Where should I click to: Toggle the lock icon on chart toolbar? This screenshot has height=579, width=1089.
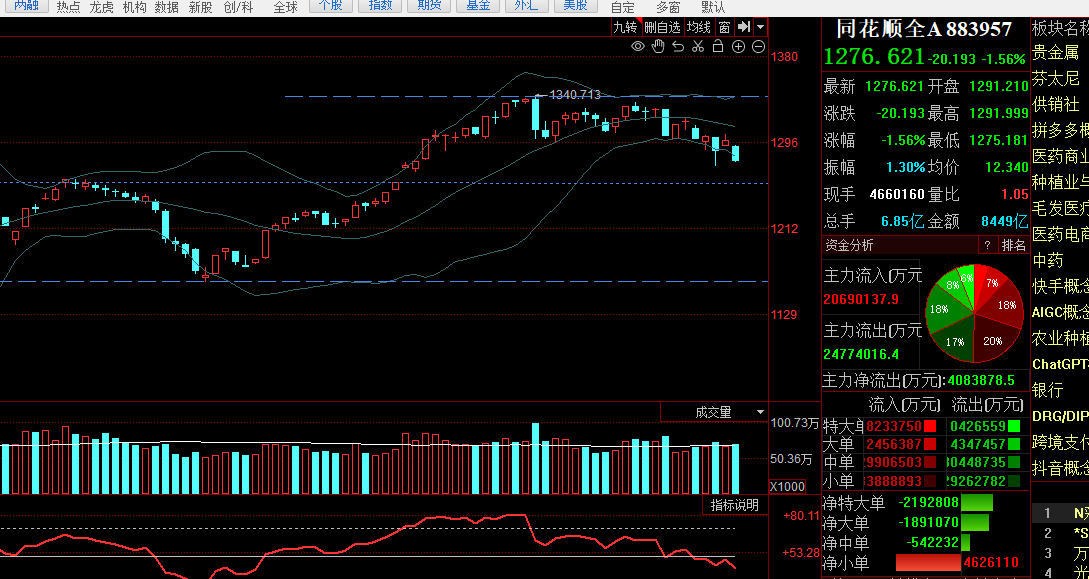(x=718, y=47)
